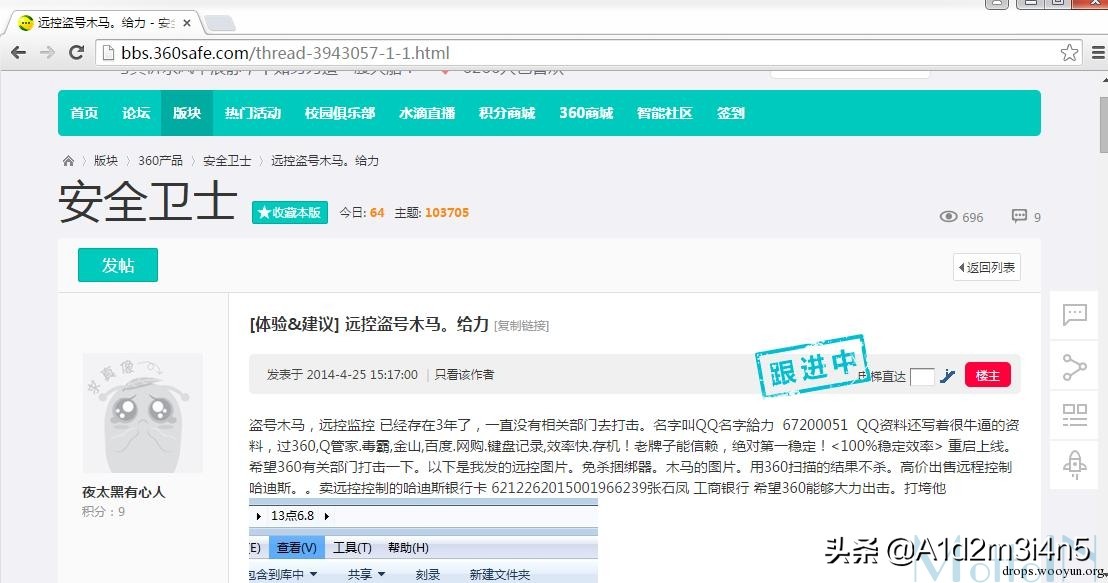Viewport: 1108px width, 583px height.
Task: Click the red 楼主 badge
Action: (987, 375)
